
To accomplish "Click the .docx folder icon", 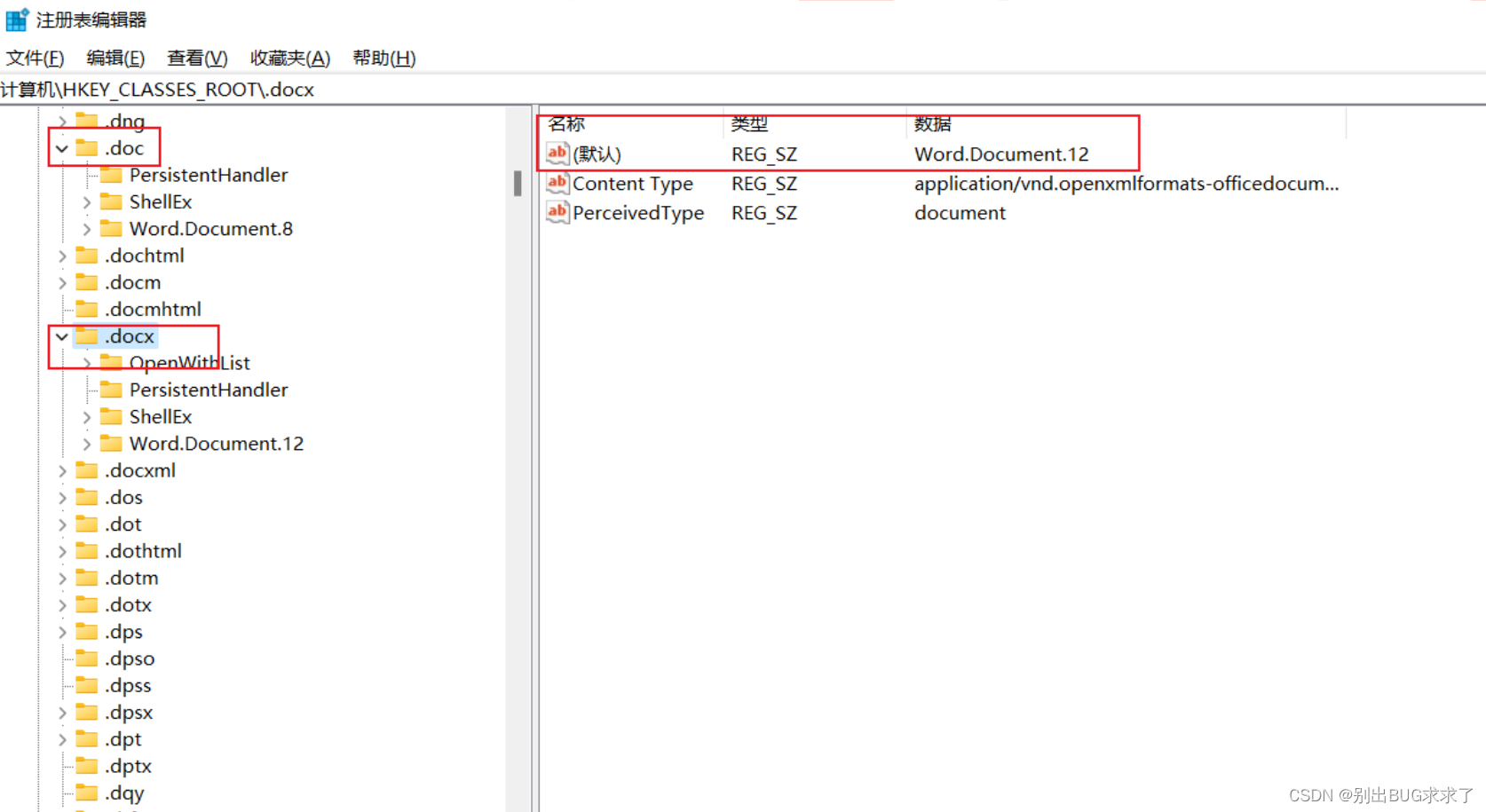I will 87,335.
